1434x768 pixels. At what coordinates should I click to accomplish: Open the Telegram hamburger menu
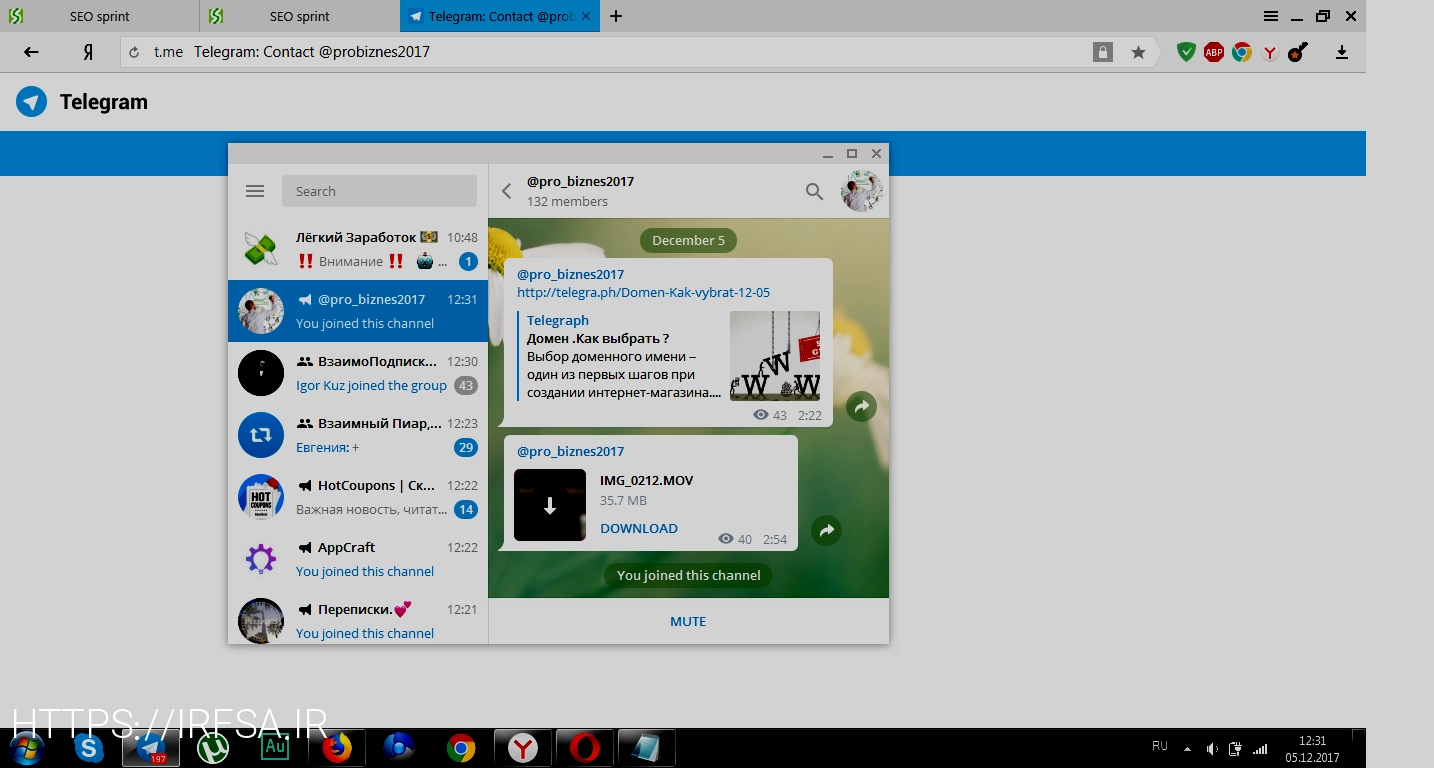(x=255, y=191)
